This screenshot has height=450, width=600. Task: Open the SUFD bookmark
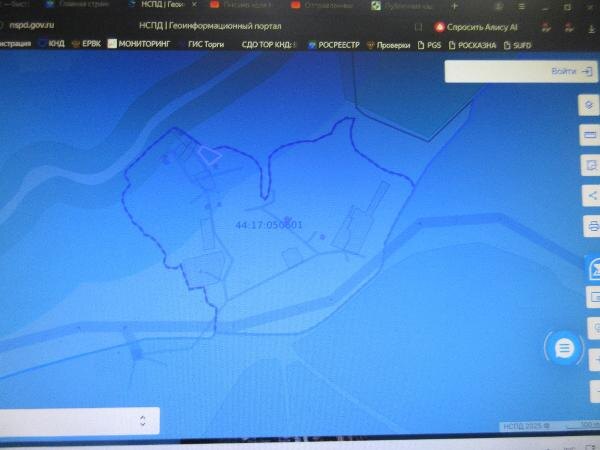(x=517, y=46)
